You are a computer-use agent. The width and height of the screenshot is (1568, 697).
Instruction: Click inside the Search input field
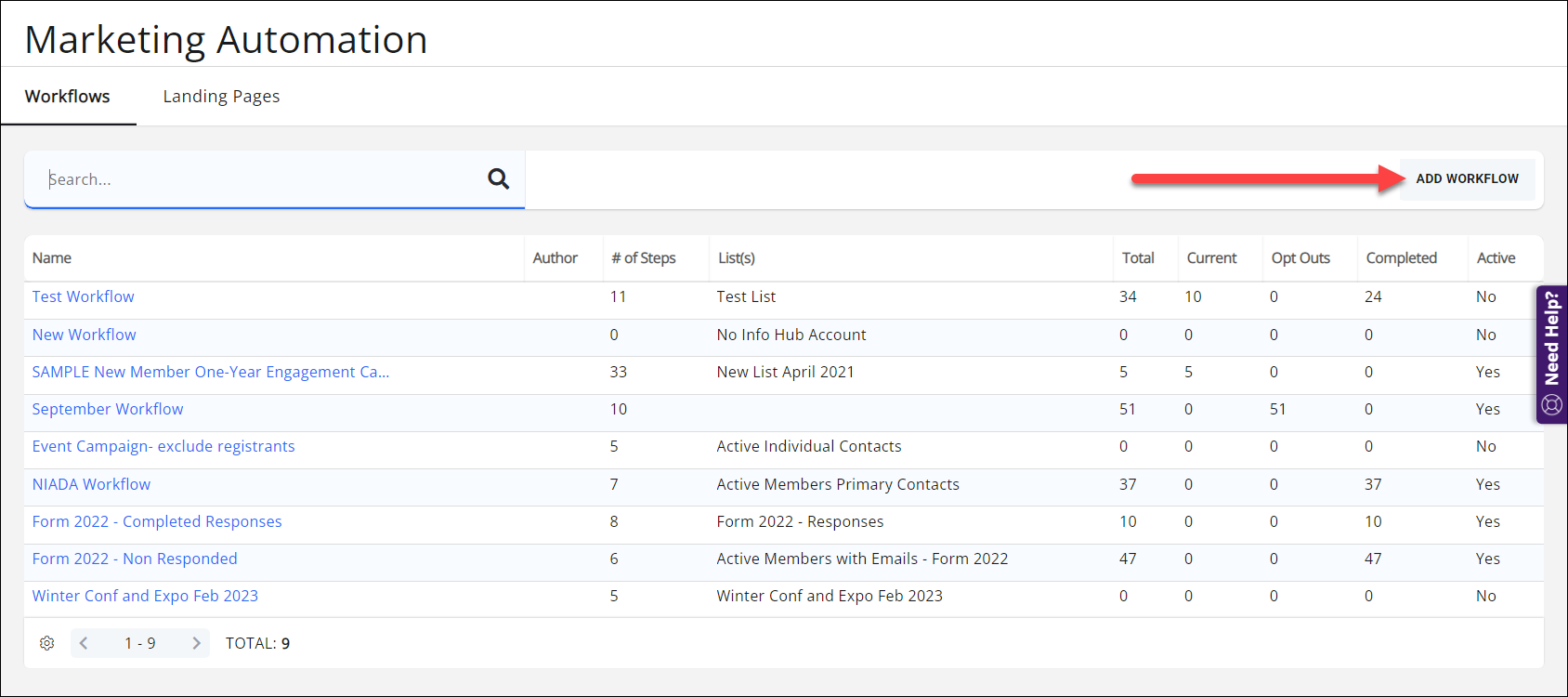[260, 179]
